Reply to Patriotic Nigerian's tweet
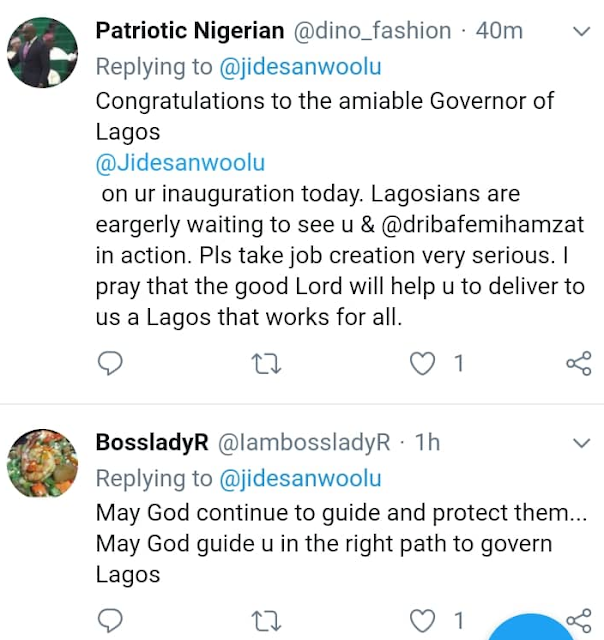The image size is (604, 640). pyautogui.click(x=111, y=364)
